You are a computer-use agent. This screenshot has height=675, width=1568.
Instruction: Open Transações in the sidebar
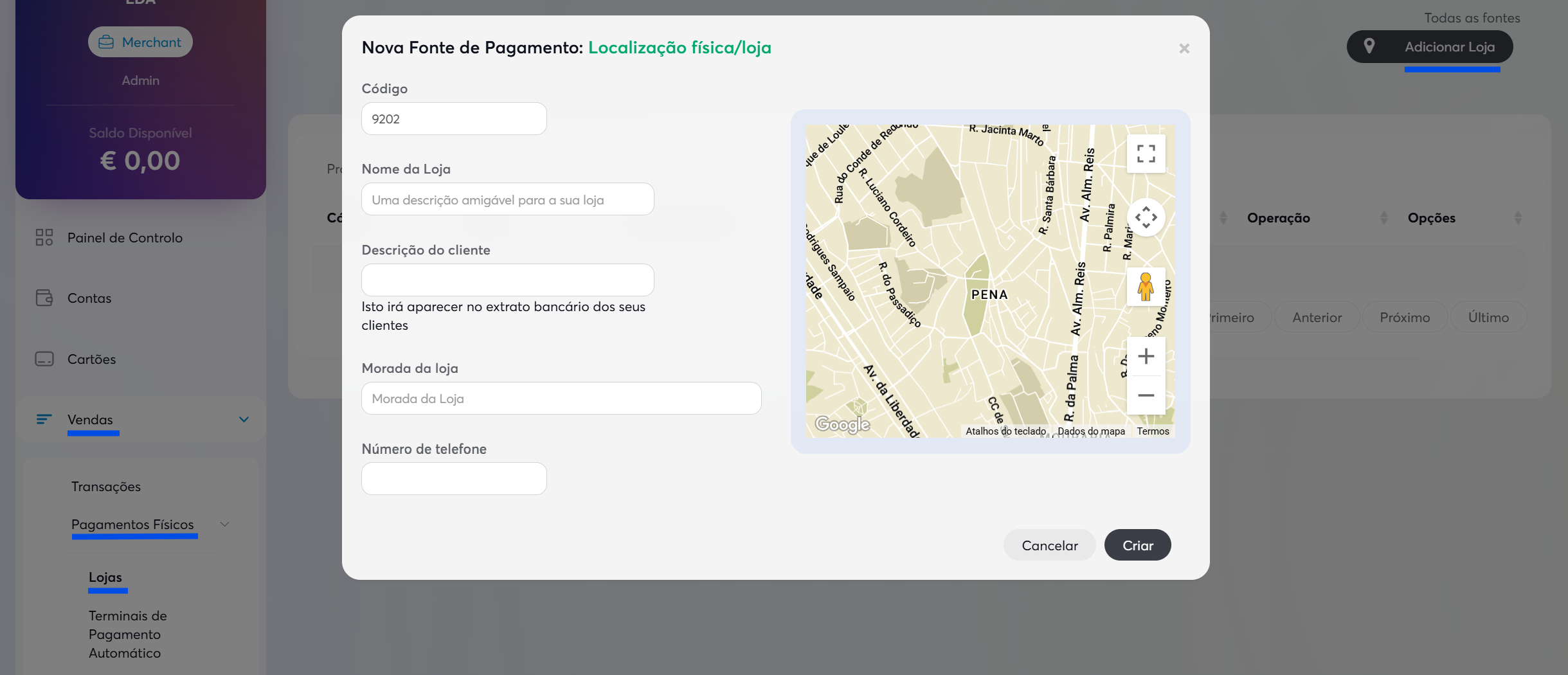click(106, 487)
